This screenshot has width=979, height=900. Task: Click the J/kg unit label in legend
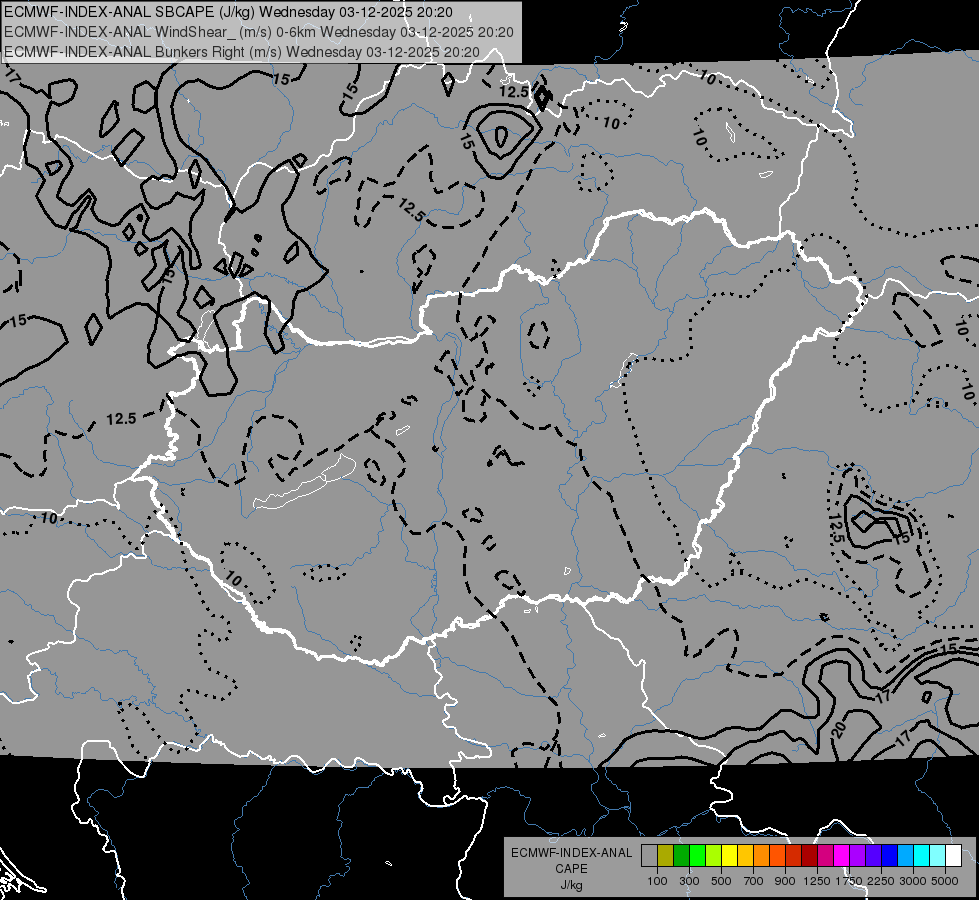pos(571,885)
